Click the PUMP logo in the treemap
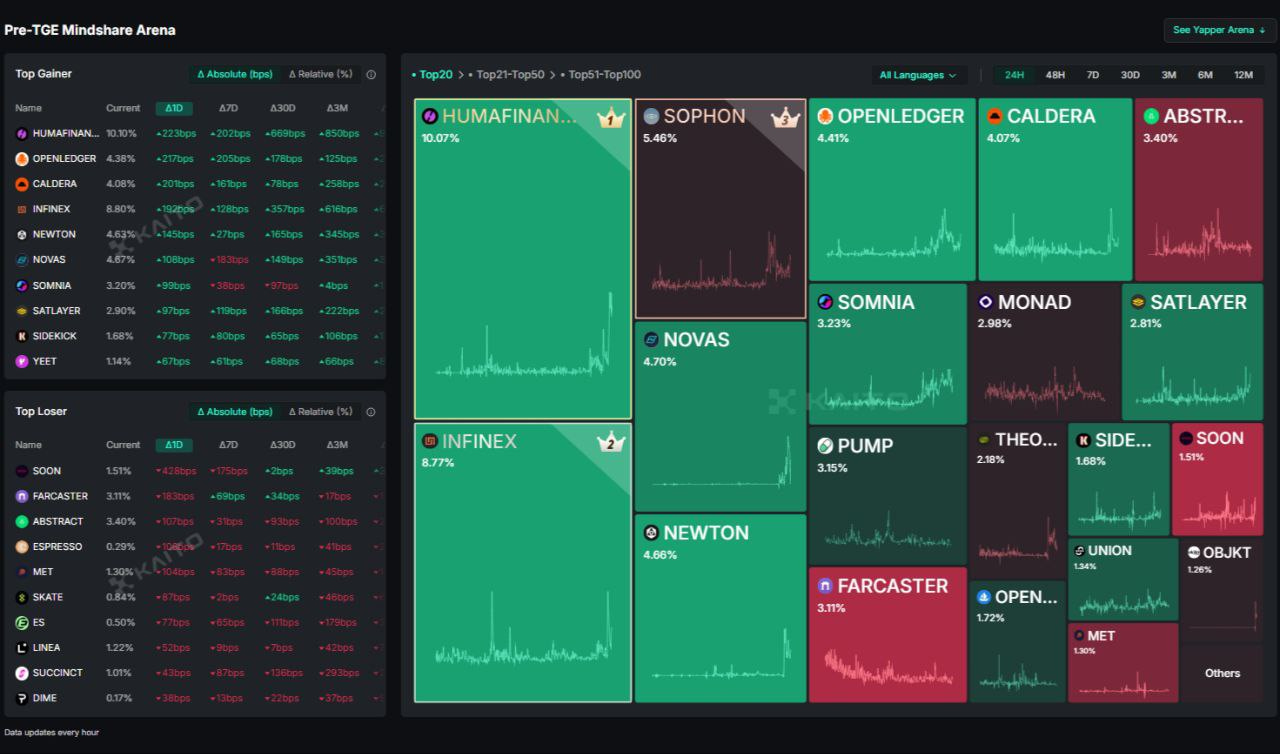 pyautogui.click(x=825, y=446)
